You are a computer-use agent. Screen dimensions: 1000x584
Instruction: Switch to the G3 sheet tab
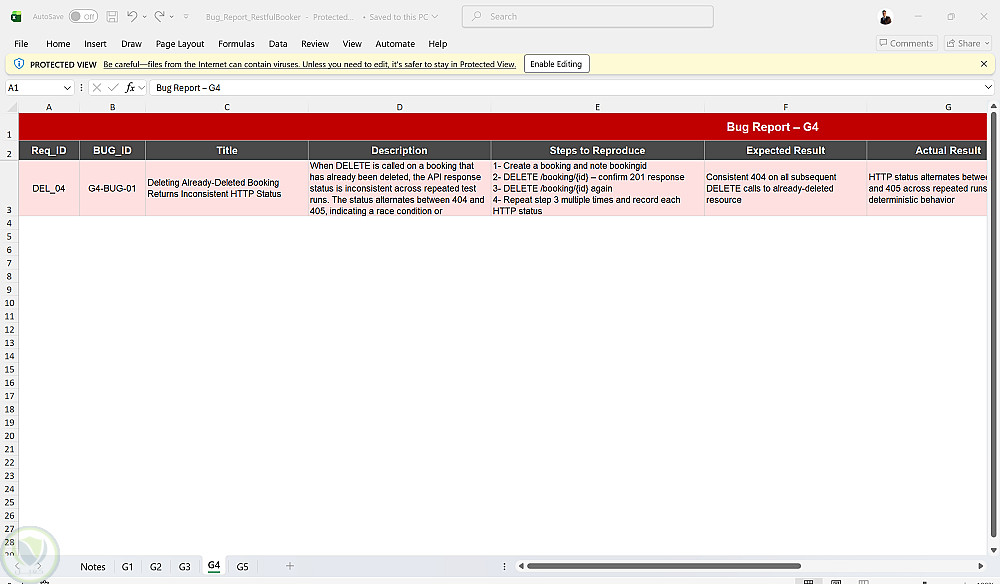pos(184,566)
